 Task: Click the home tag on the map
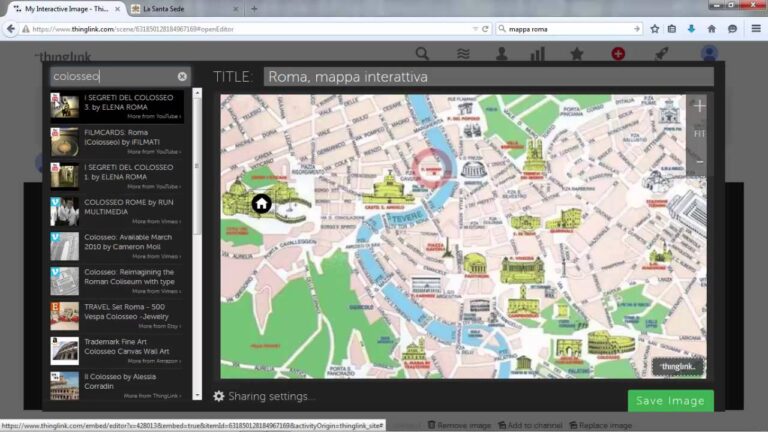coord(262,203)
